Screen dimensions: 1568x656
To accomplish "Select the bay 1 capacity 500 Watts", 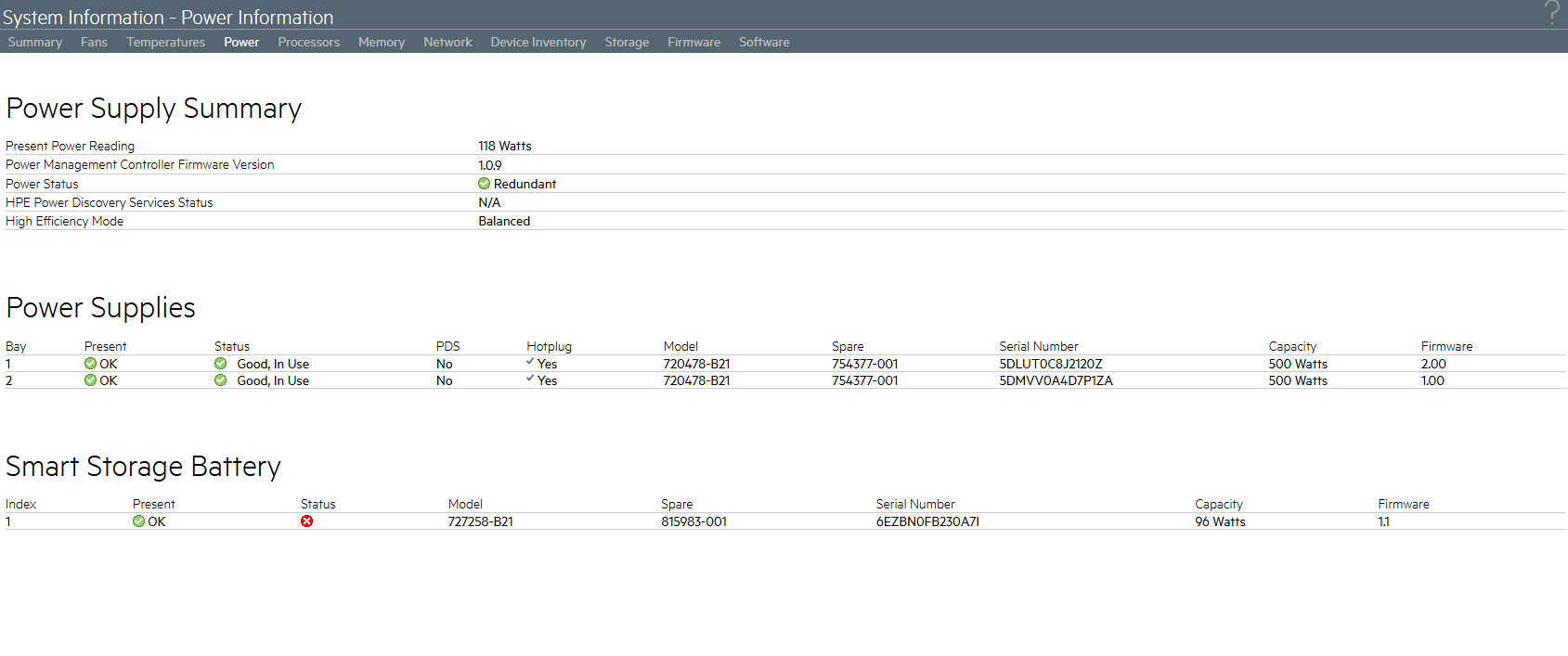I will point(1299,364).
